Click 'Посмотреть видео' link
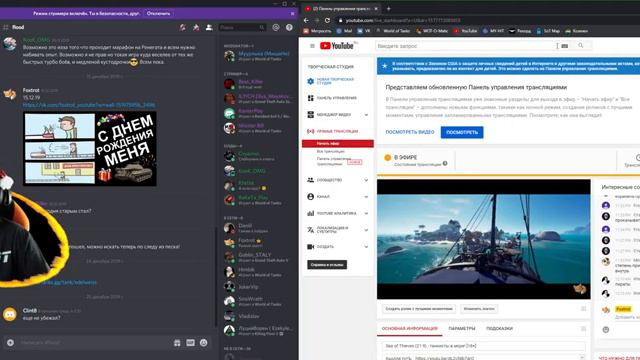This screenshot has height=360, width=640. [x=410, y=132]
